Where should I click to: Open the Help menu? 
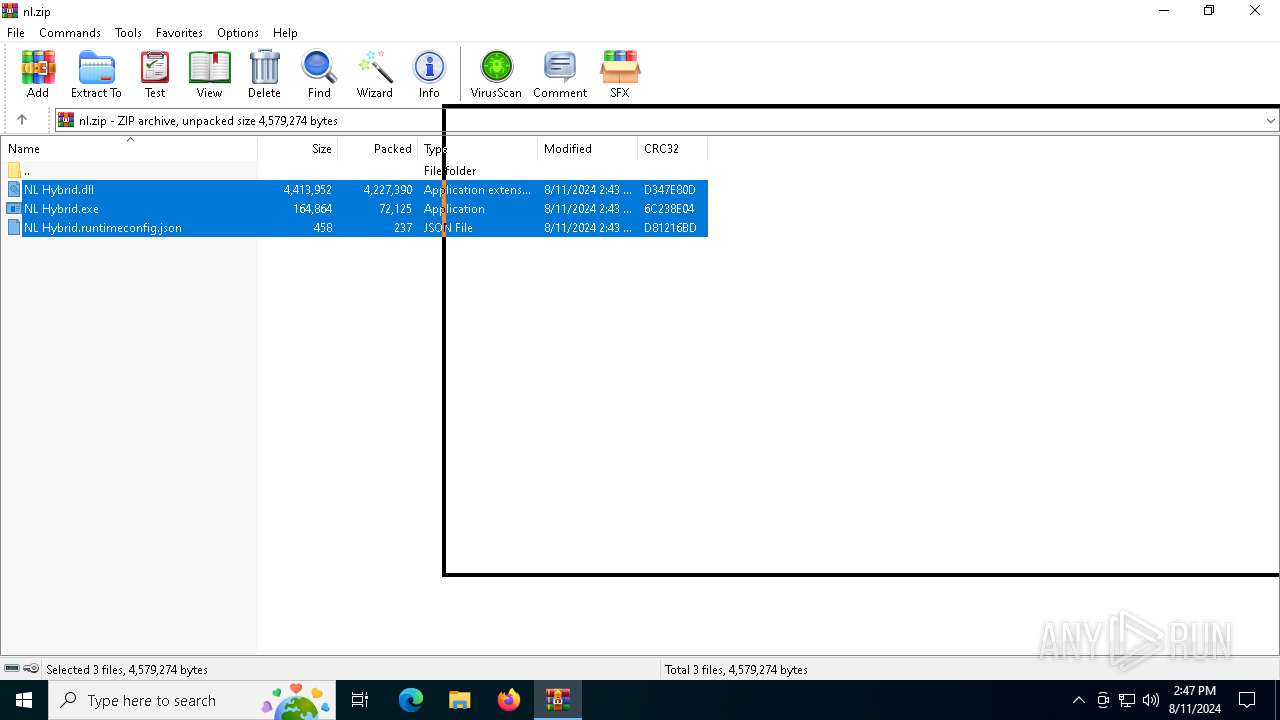point(285,33)
